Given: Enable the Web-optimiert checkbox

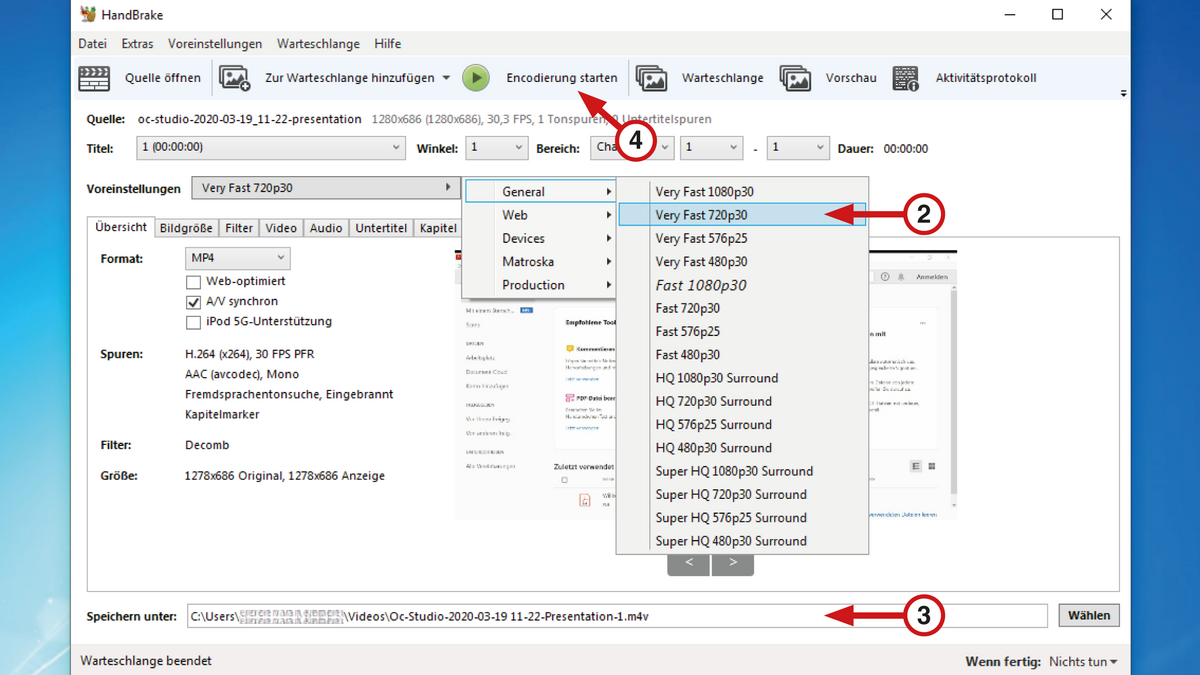Looking at the screenshot, I should [x=194, y=282].
